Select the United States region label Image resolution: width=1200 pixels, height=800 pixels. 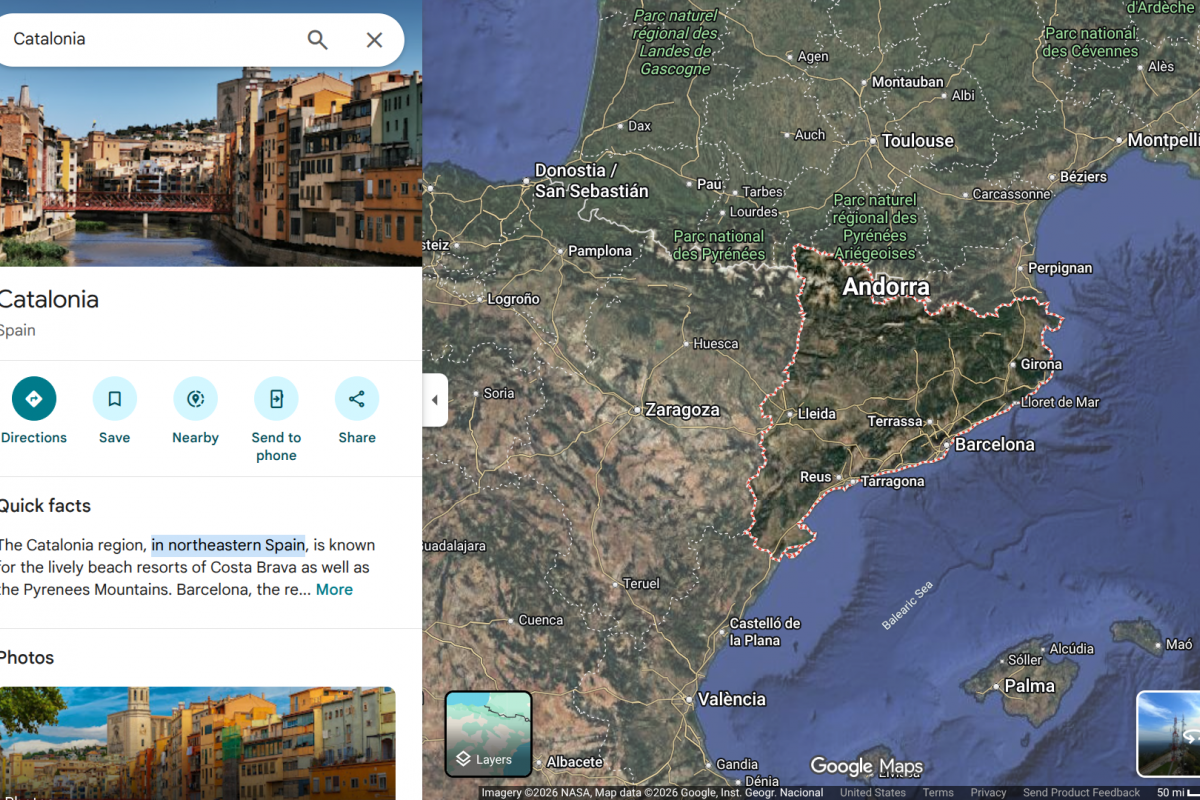[x=873, y=791]
